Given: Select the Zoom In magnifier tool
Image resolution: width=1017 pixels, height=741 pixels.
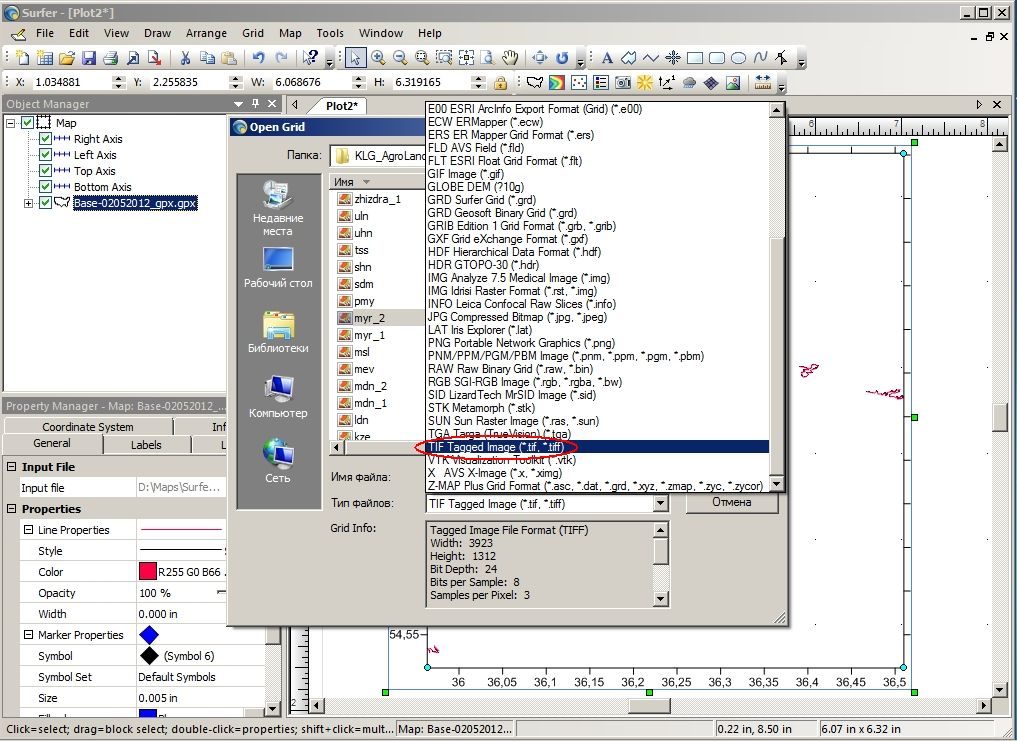Looking at the screenshot, I should [378, 58].
